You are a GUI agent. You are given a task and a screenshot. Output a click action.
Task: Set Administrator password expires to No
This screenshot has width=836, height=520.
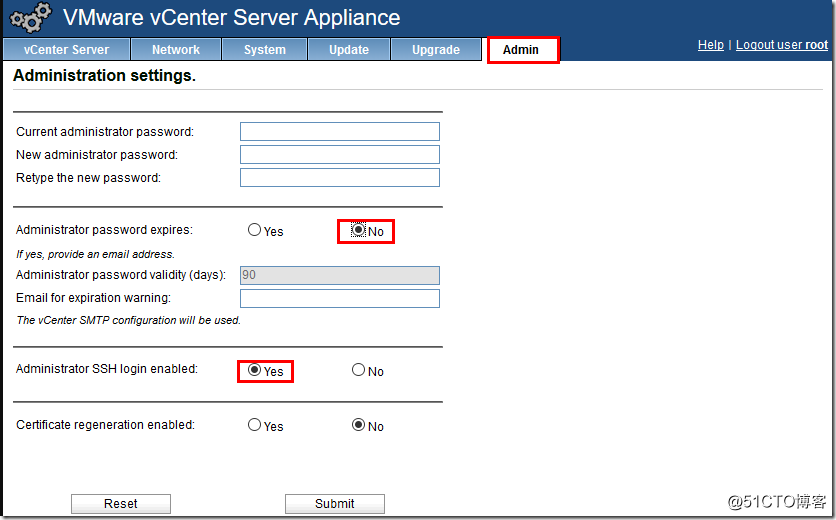click(x=358, y=230)
